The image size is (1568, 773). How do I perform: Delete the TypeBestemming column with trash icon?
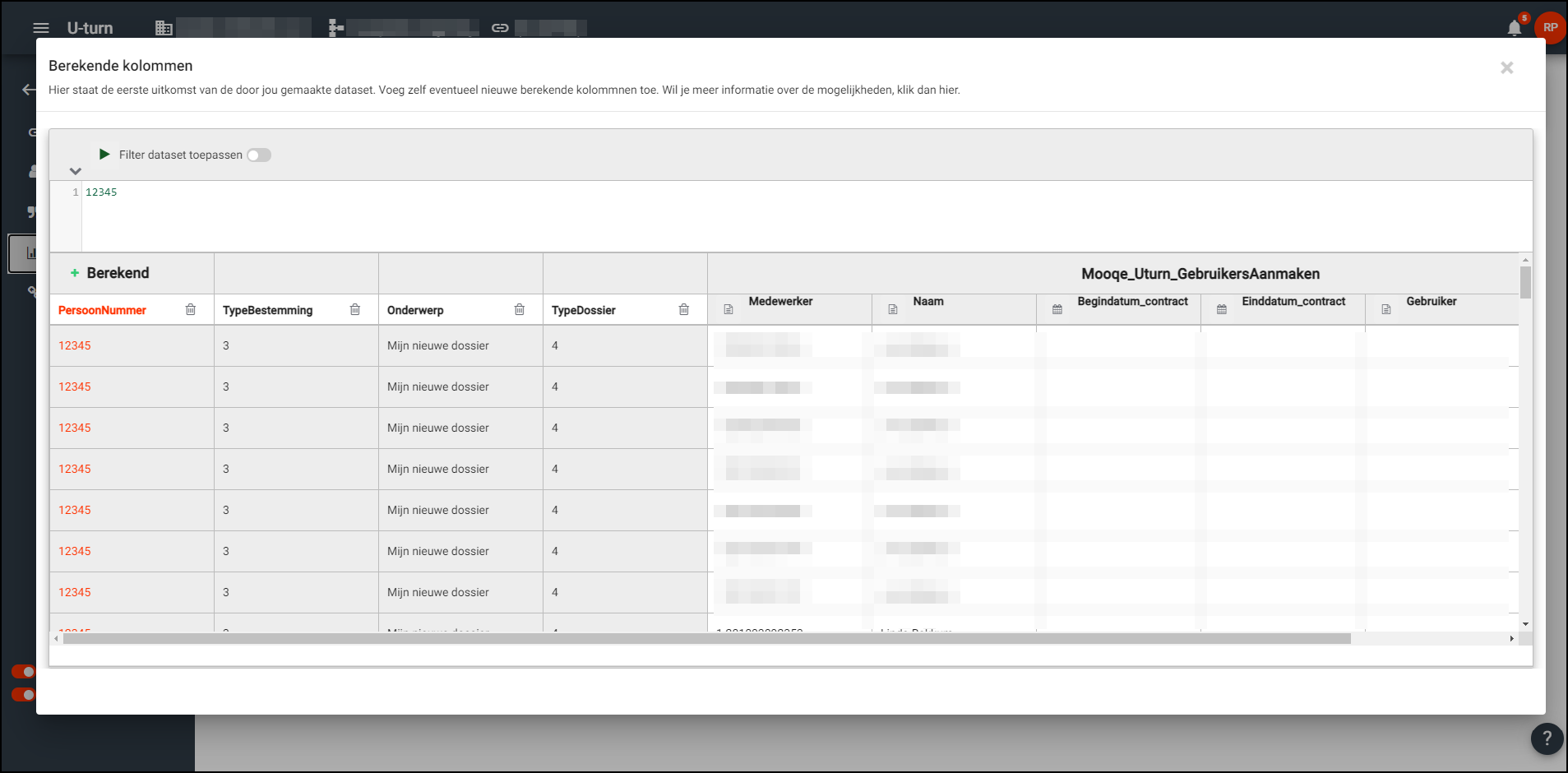point(355,310)
